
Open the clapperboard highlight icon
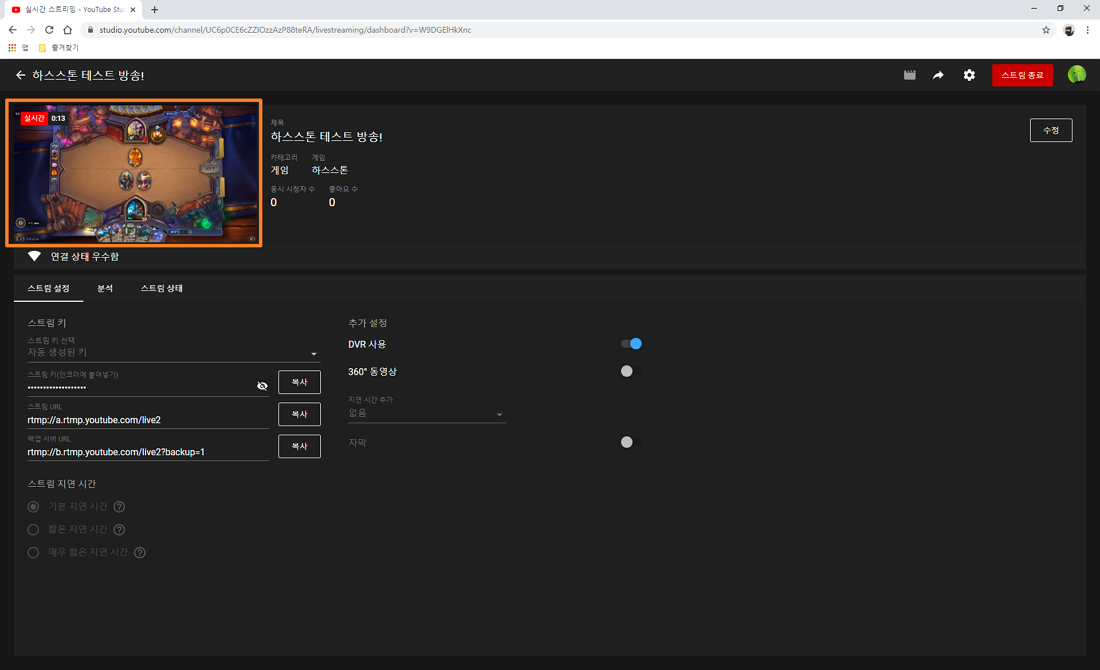910,75
